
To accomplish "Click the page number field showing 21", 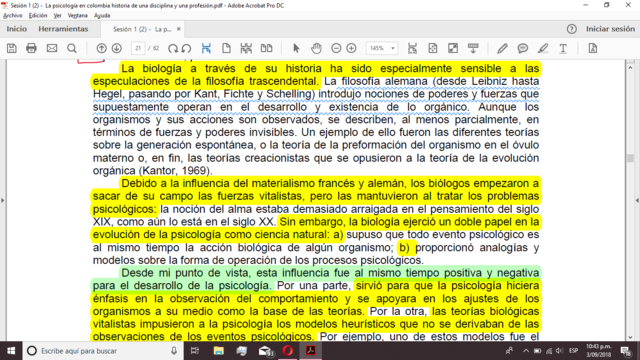I will click(x=138, y=48).
